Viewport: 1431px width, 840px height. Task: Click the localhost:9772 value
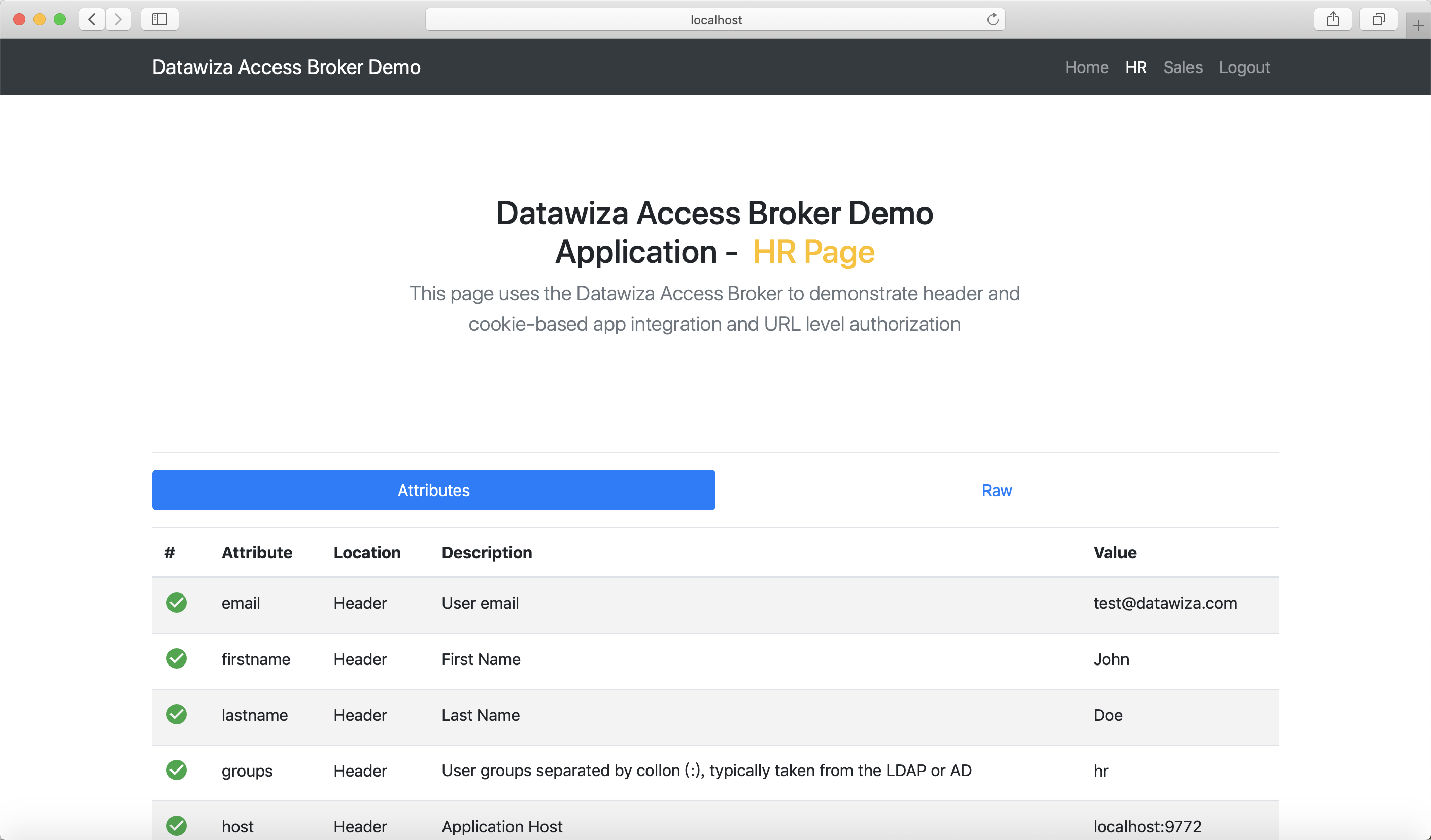pyautogui.click(x=1147, y=826)
